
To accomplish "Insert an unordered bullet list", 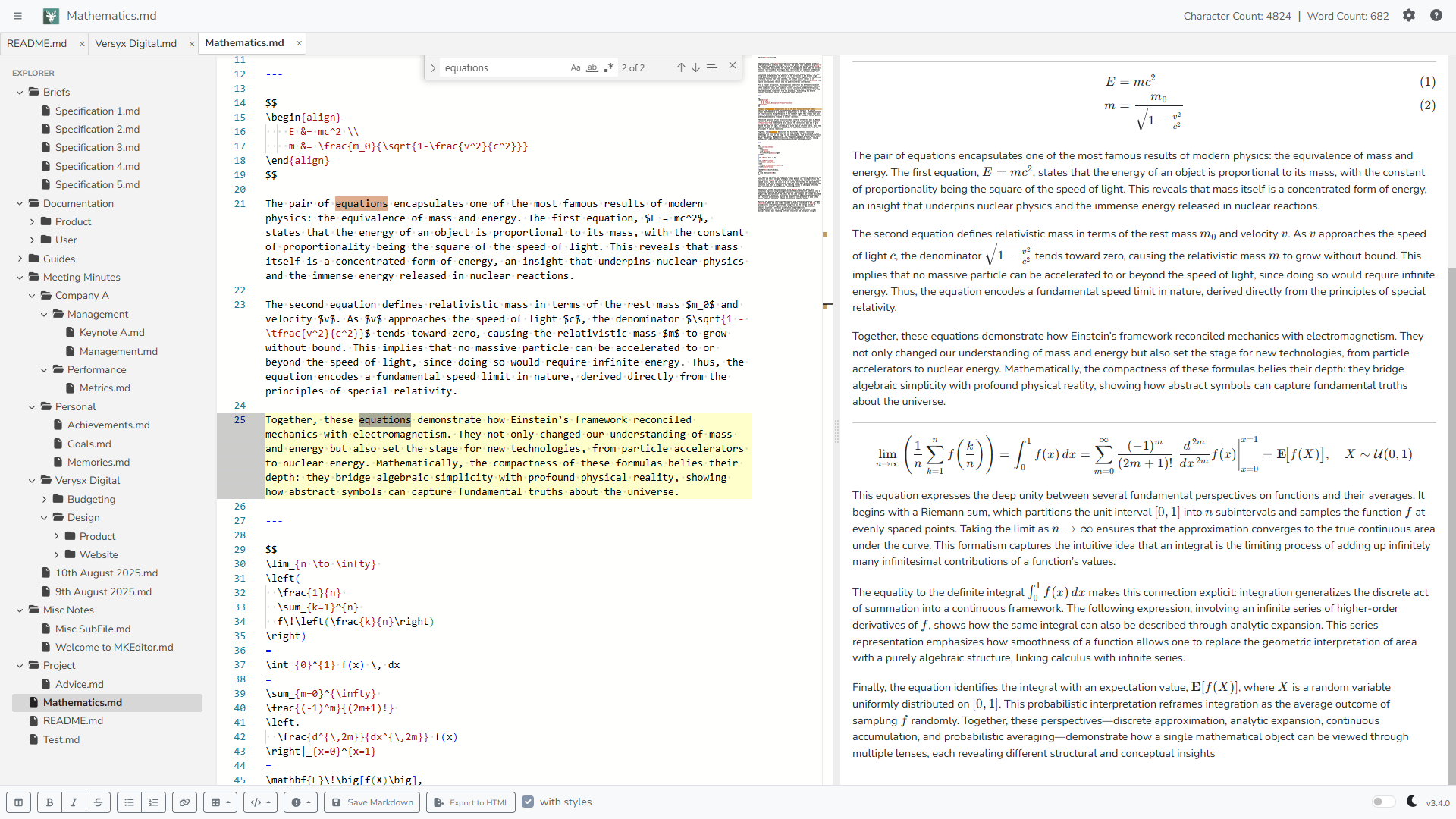I will pyautogui.click(x=130, y=802).
